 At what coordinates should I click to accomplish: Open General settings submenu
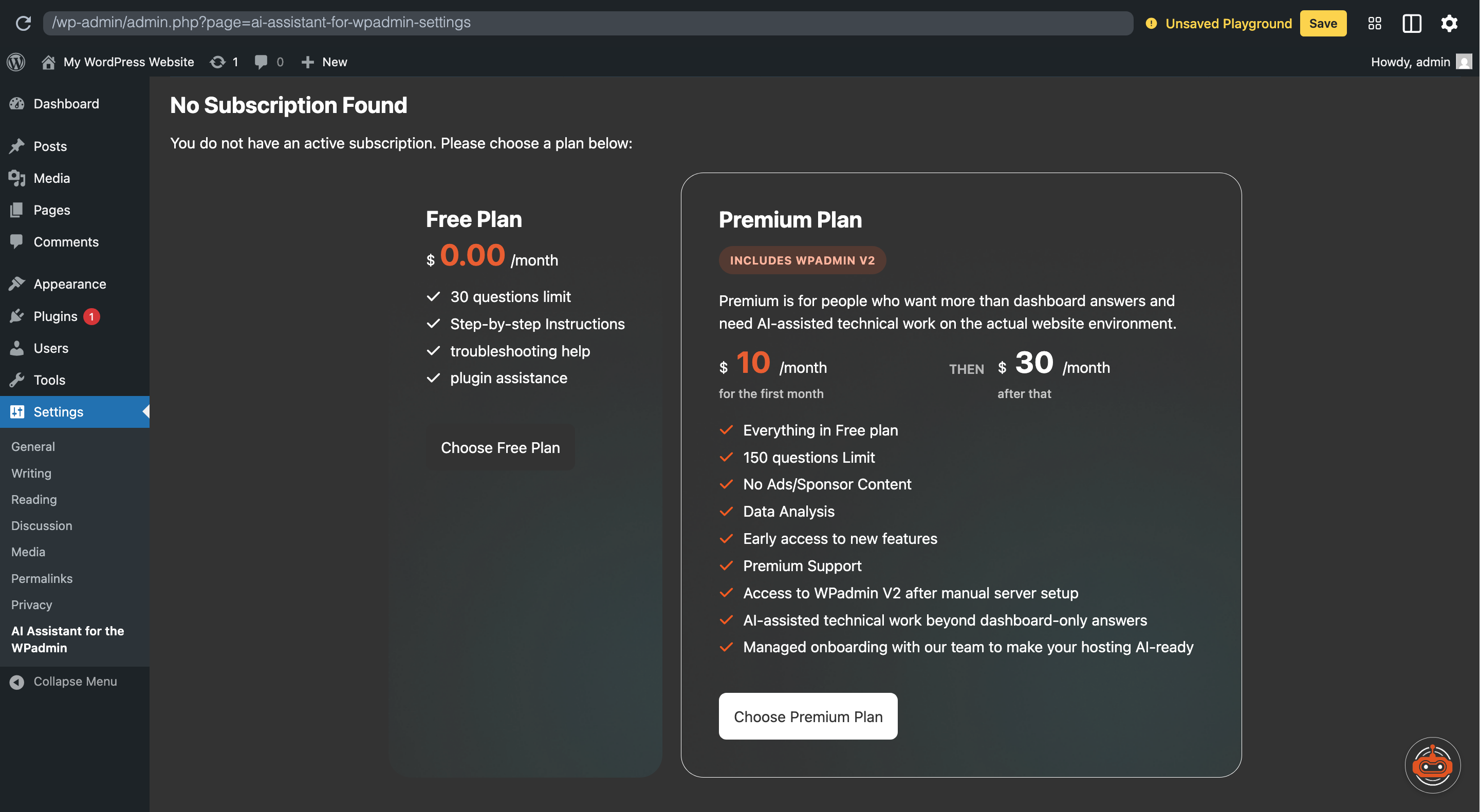tap(33, 446)
